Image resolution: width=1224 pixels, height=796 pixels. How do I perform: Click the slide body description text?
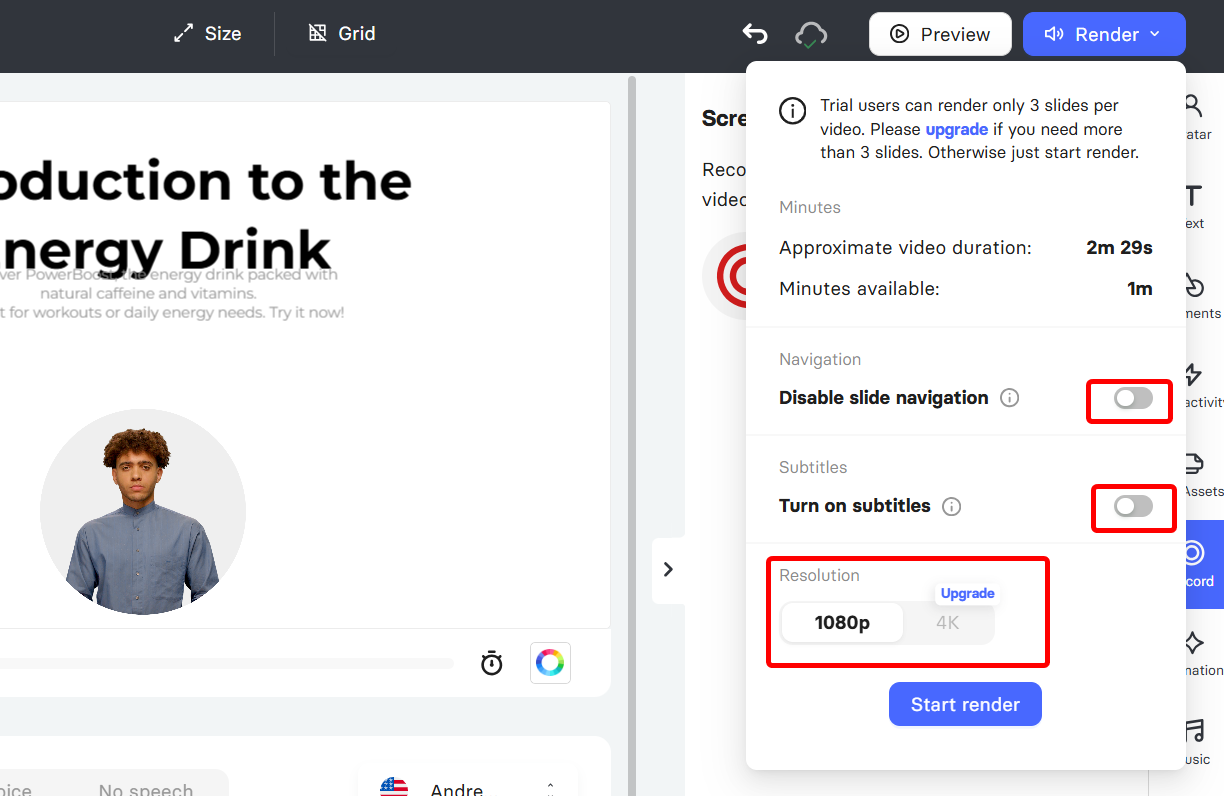point(172,293)
